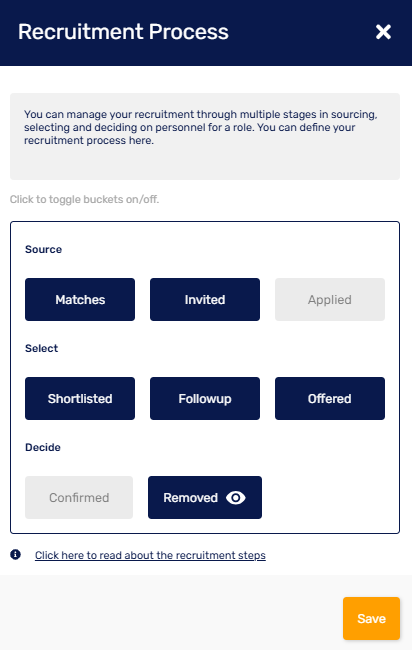Save the recruitment process settings
The height and width of the screenshot is (650, 412).
(x=371, y=618)
